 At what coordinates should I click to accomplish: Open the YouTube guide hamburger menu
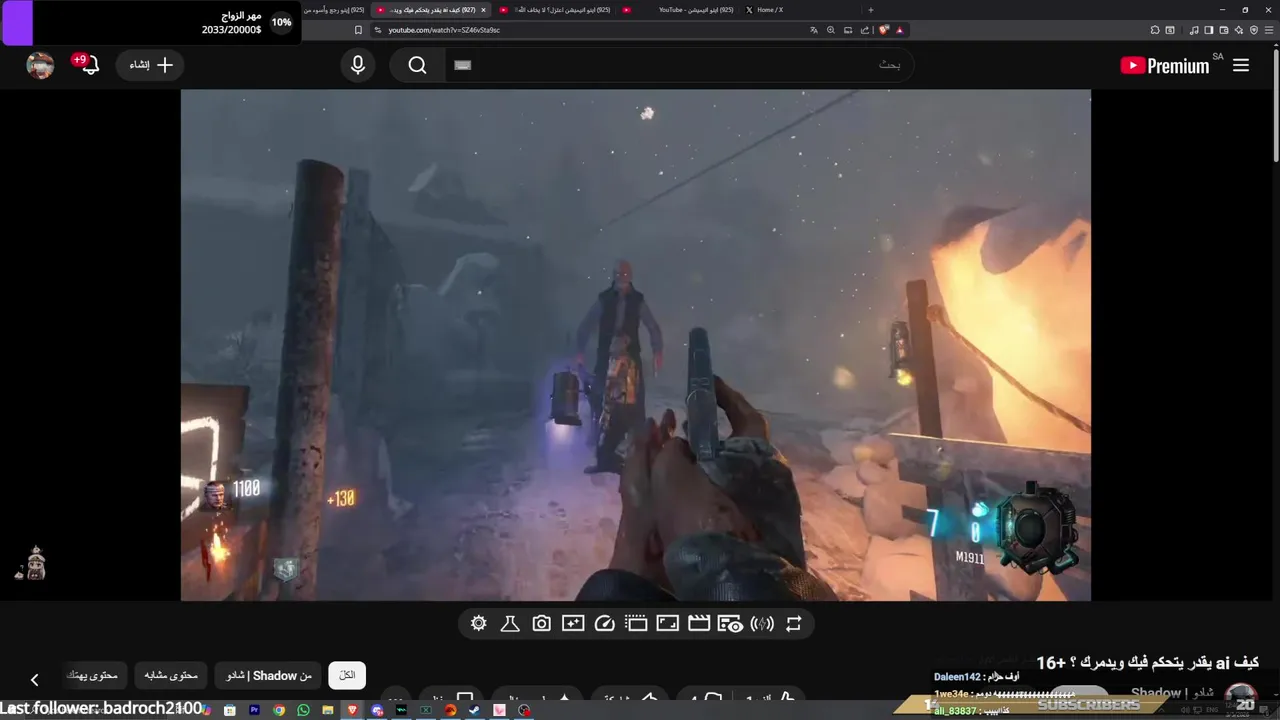click(x=1241, y=65)
